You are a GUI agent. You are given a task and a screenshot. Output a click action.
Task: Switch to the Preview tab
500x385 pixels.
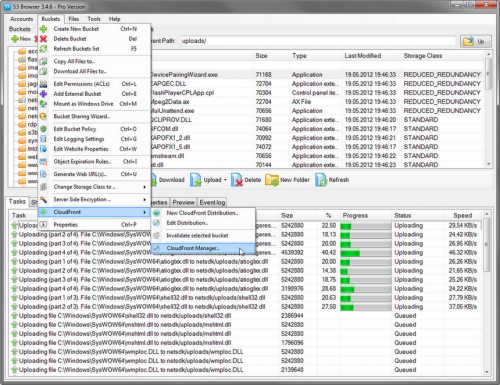[x=183, y=202]
